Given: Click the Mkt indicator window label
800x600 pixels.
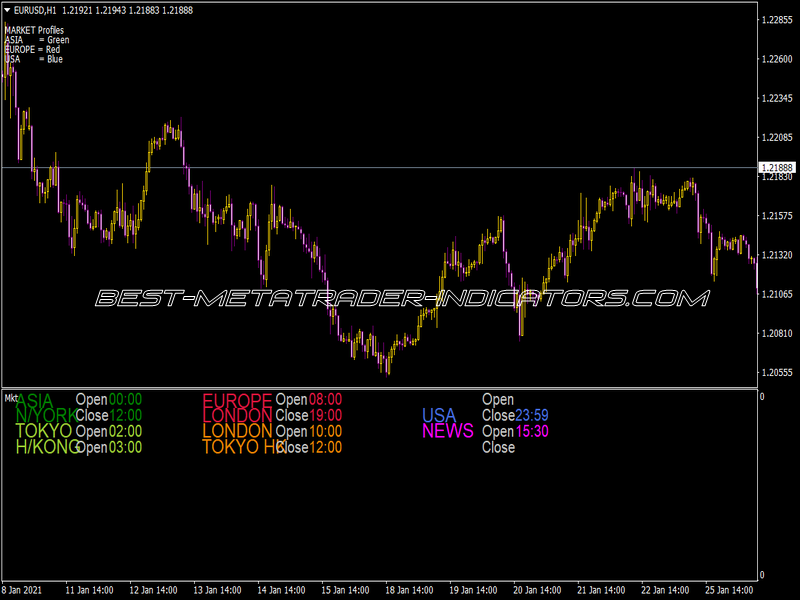Looking at the screenshot, I should tap(11, 397).
